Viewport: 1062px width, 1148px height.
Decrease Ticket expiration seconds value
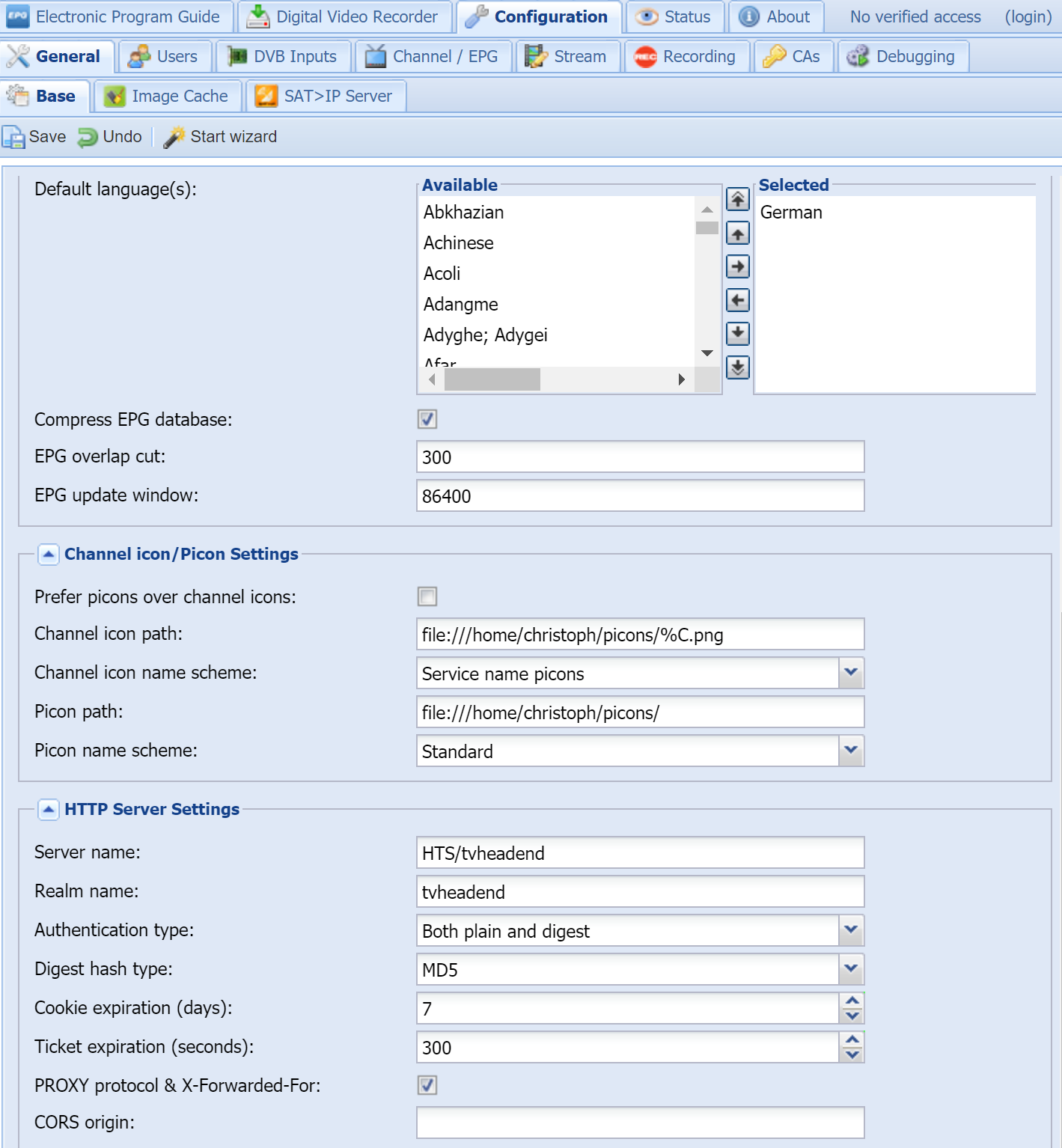pos(852,1055)
